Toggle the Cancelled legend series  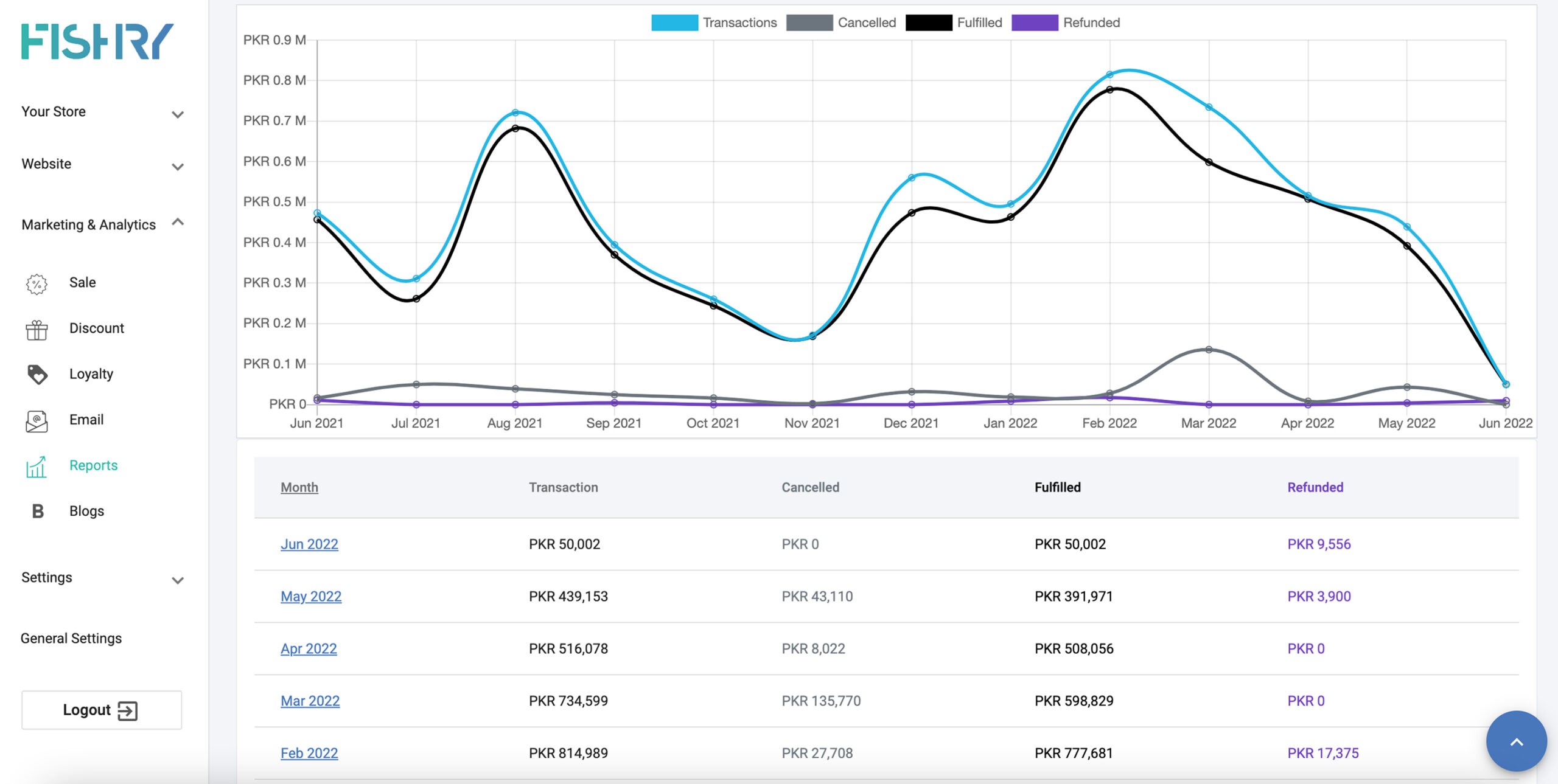(x=841, y=23)
